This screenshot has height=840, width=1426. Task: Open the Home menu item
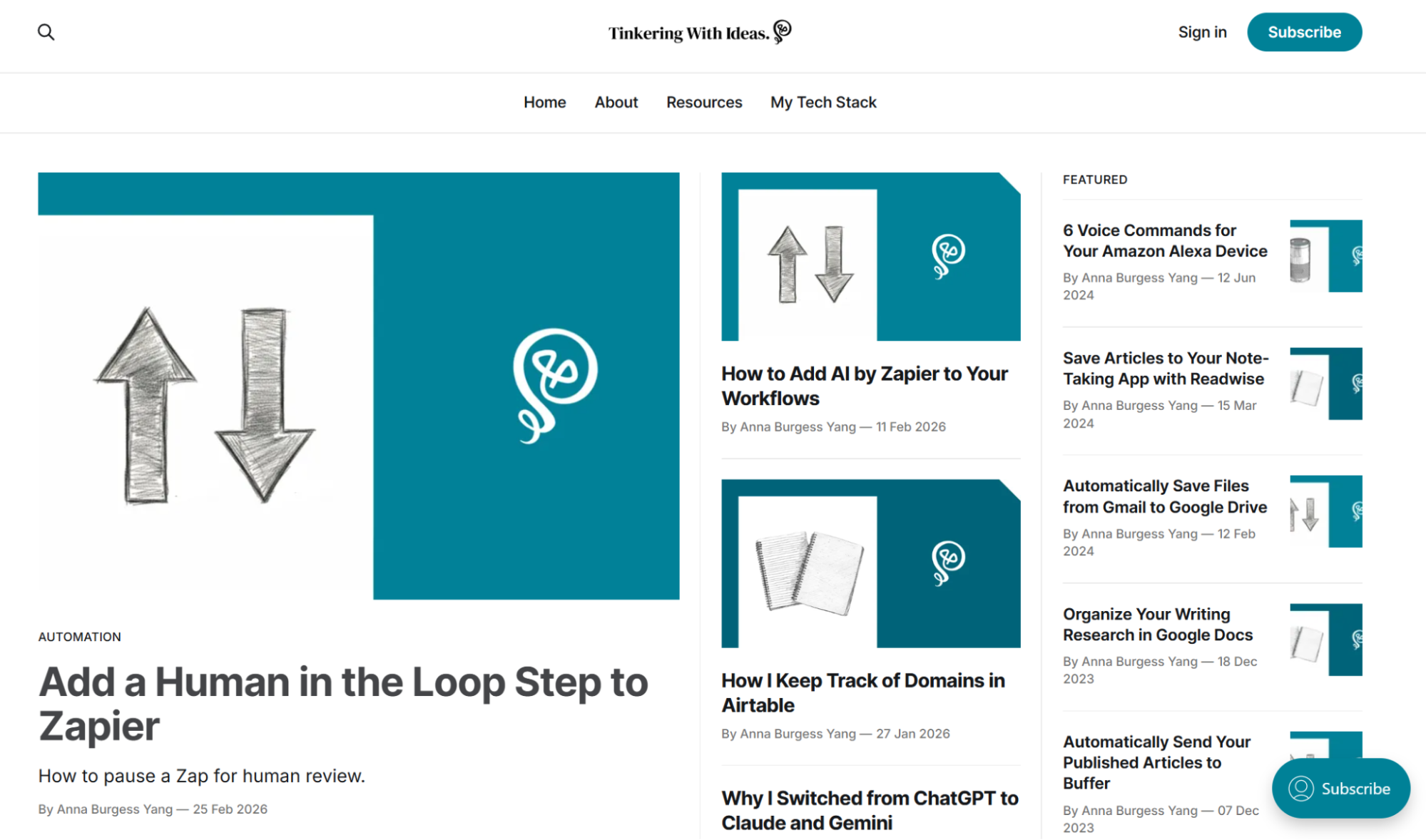(x=544, y=102)
